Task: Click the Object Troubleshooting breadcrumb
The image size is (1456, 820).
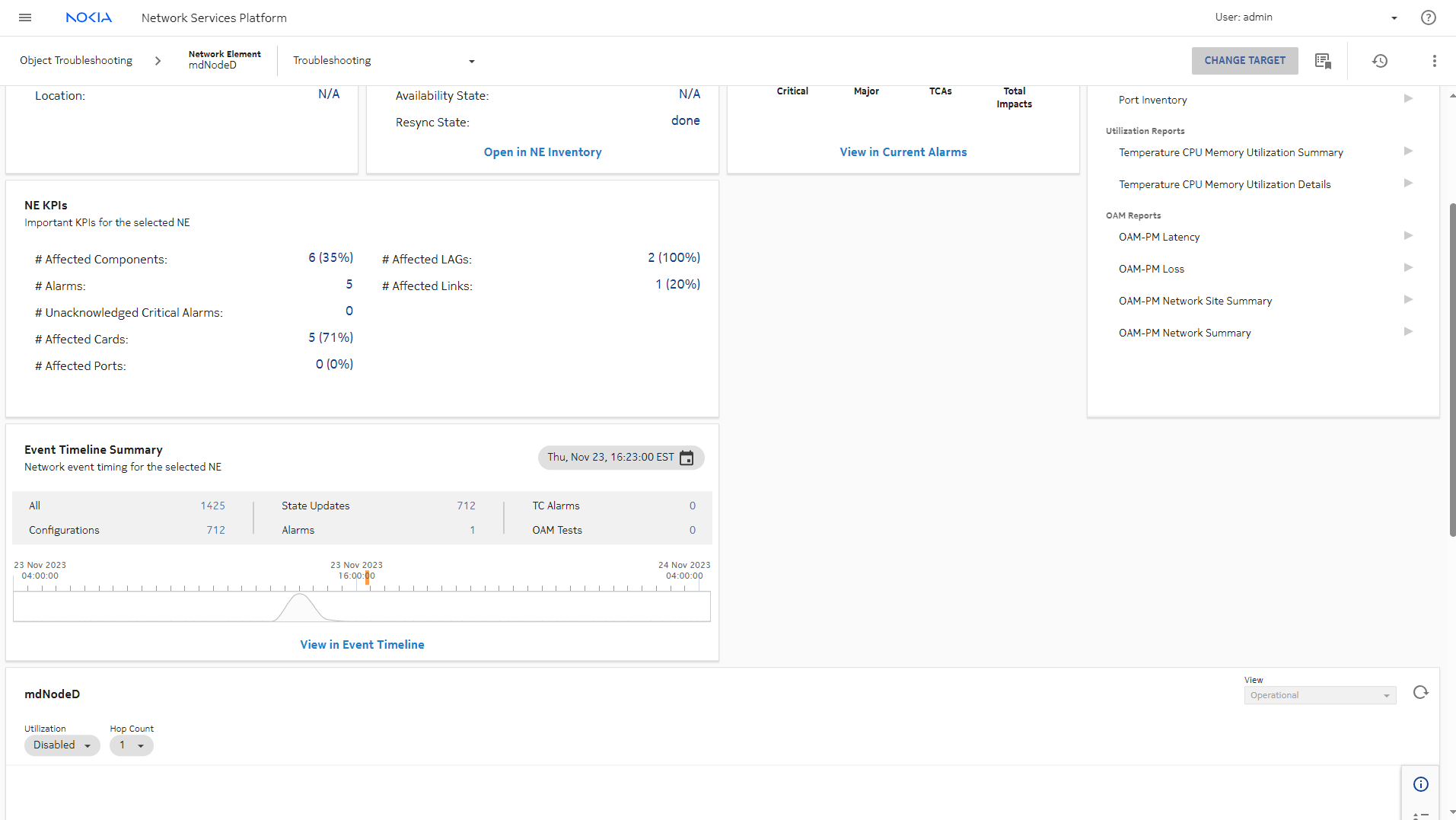Action: pos(76,61)
